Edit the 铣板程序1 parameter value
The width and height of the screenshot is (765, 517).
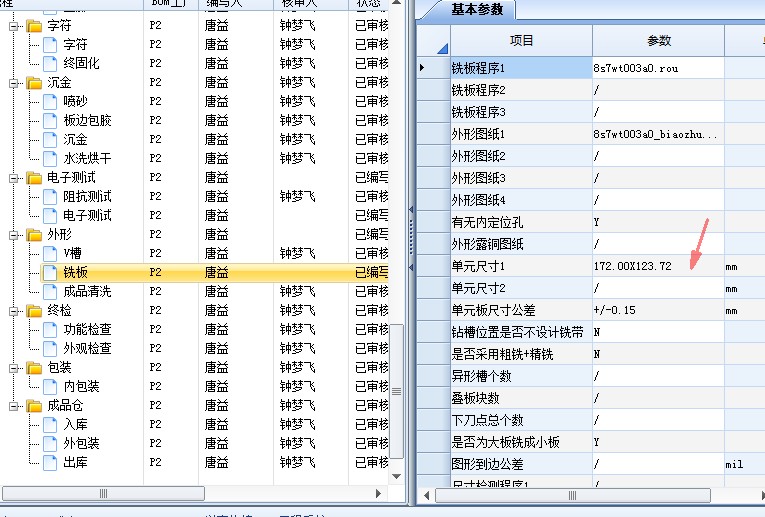click(x=658, y=68)
